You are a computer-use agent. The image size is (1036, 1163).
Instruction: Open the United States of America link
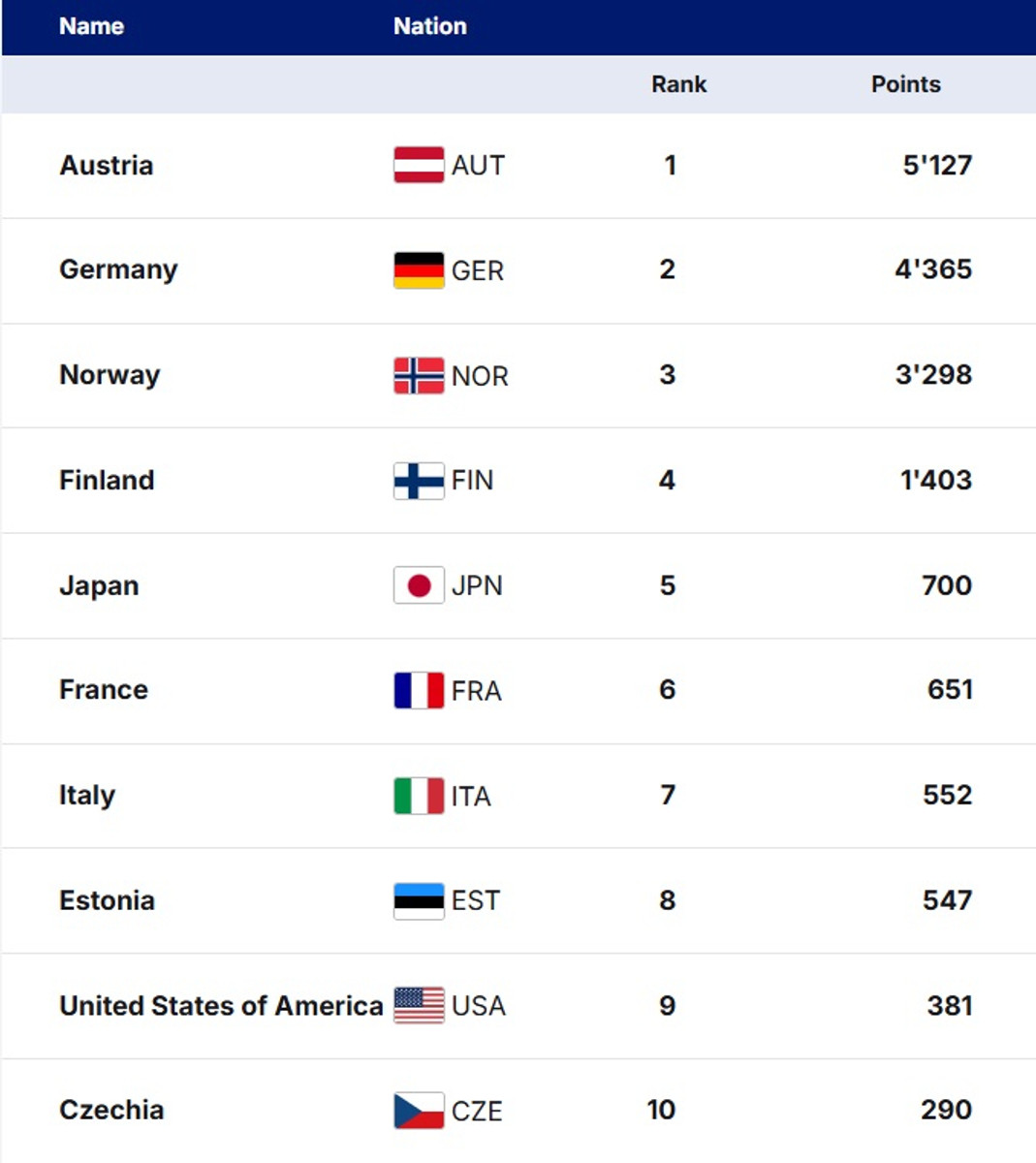(221, 1006)
